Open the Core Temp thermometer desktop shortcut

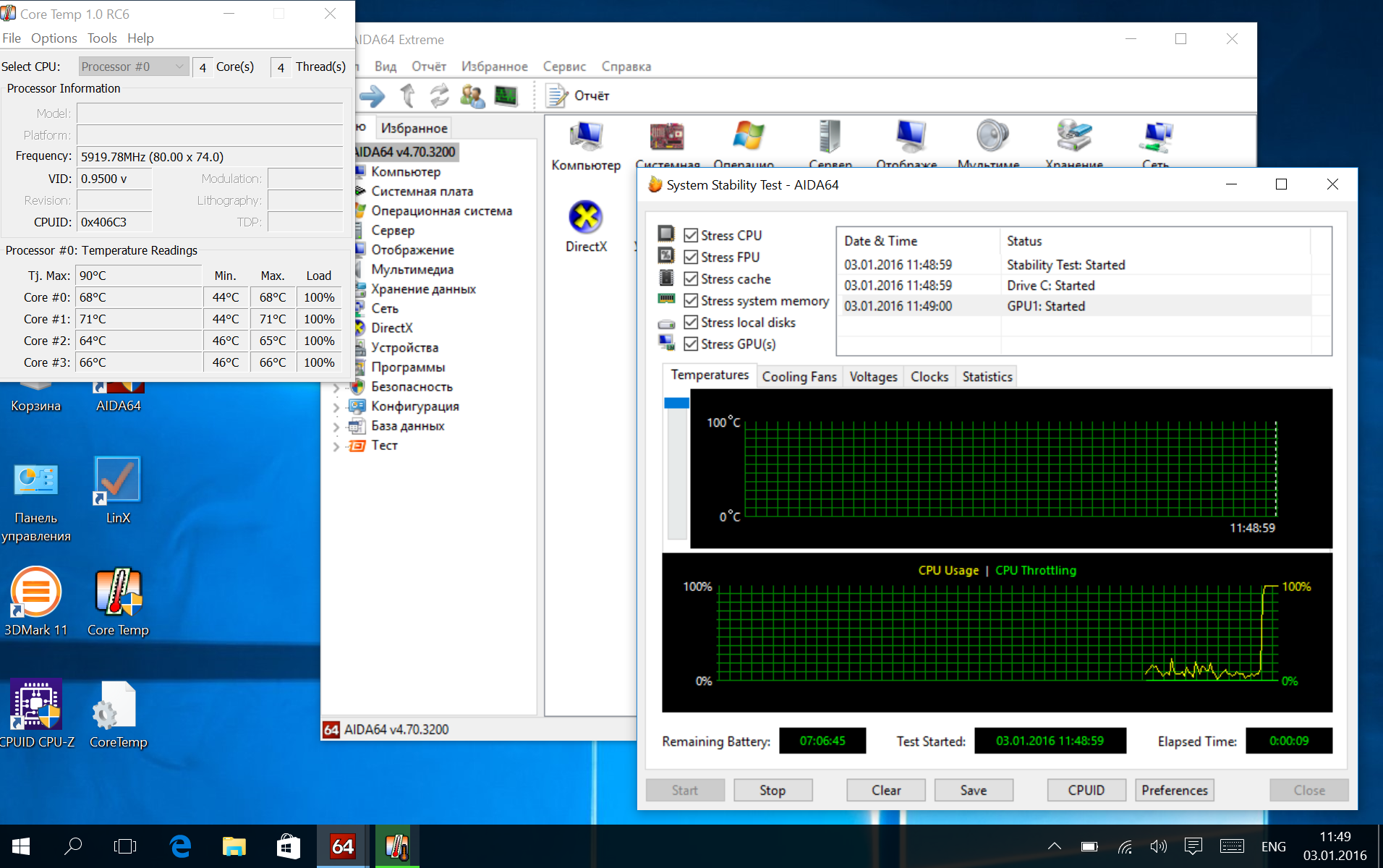tap(118, 602)
